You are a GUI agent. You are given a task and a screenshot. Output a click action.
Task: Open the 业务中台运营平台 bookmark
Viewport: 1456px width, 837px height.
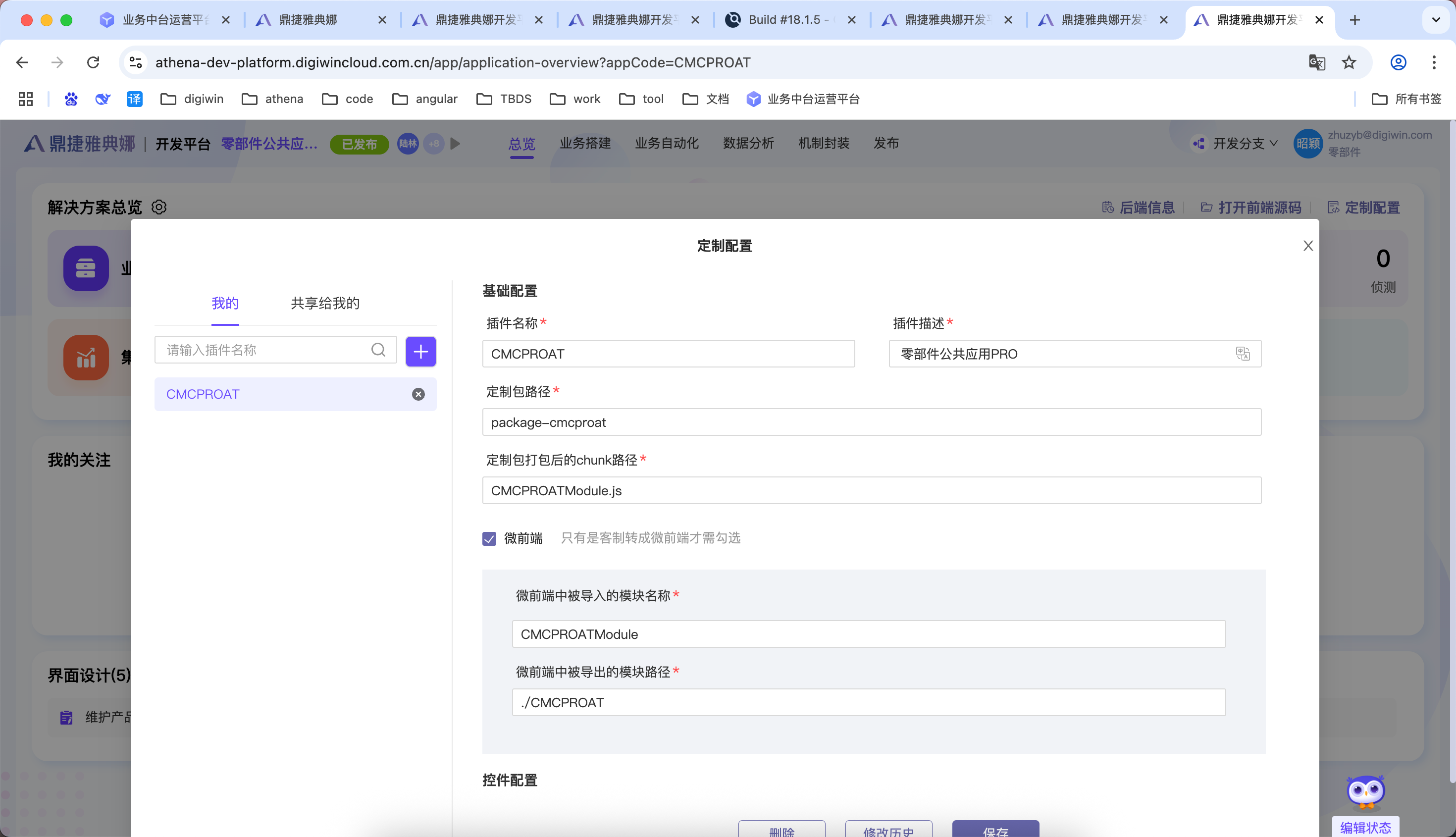click(x=803, y=99)
